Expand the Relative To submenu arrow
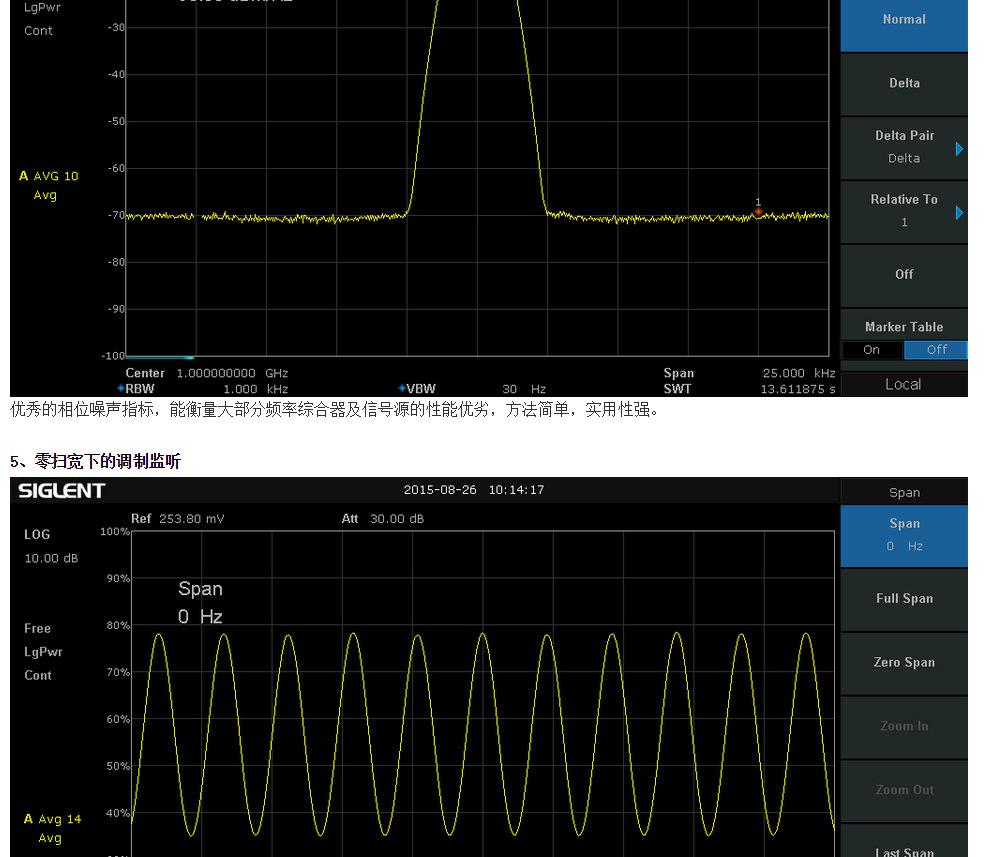The width and height of the screenshot is (984, 857). (x=959, y=212)
